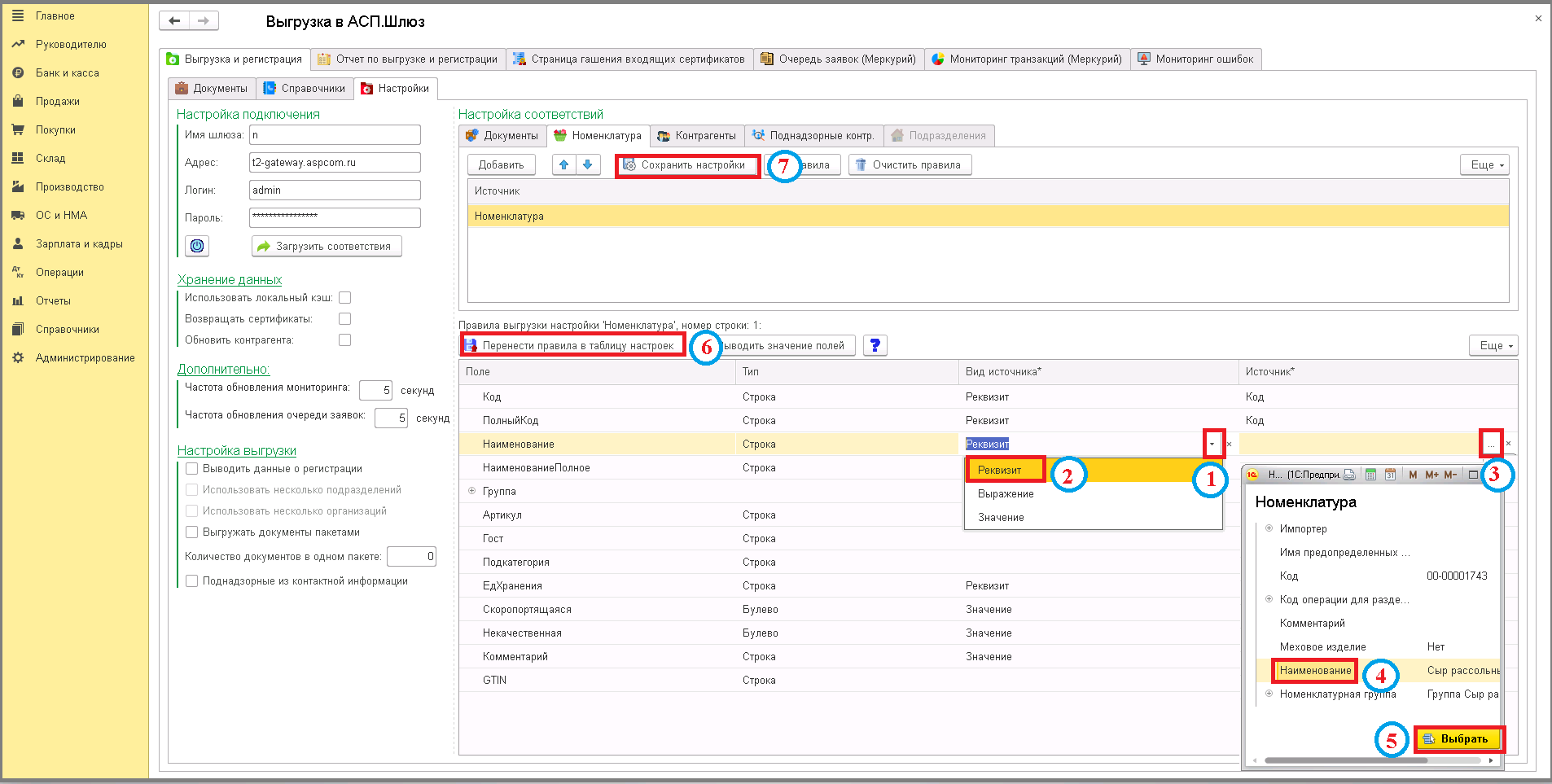The width and height of the screenshot is (1552, 784).
Task: Expand Код операции для разде... node
Action: (1269, 599)
